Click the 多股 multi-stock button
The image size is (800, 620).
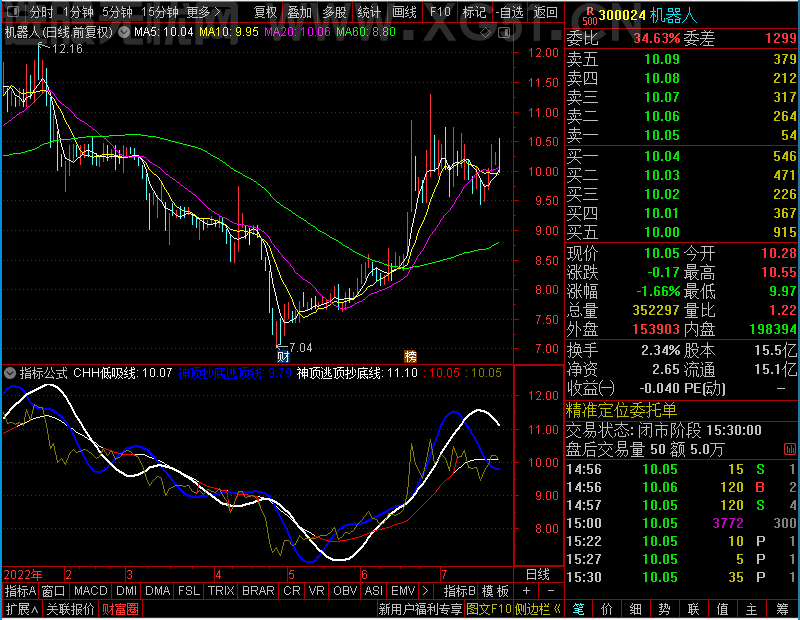point(335,12)
